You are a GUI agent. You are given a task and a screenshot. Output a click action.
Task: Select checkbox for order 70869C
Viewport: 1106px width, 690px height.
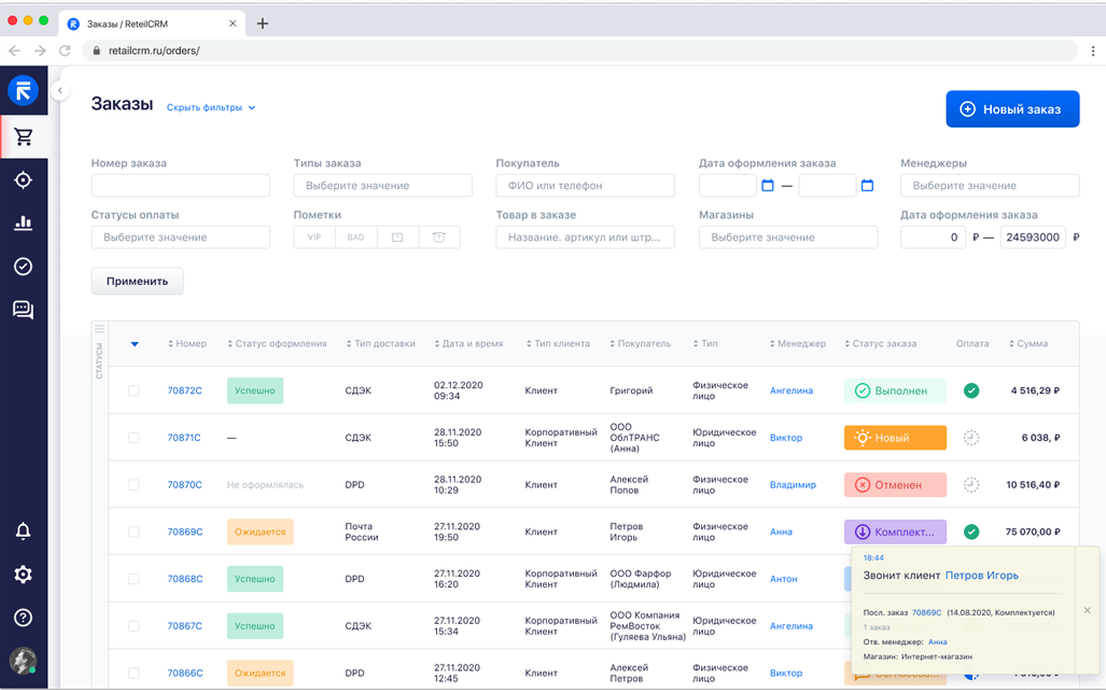click(x=133, y=531)
